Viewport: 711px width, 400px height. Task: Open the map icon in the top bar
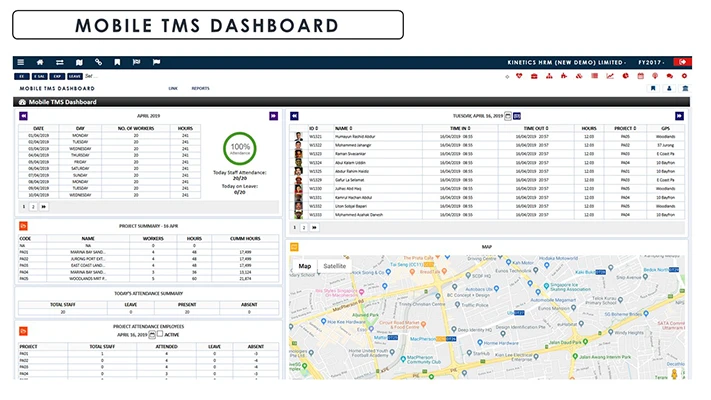coord(79,62)
